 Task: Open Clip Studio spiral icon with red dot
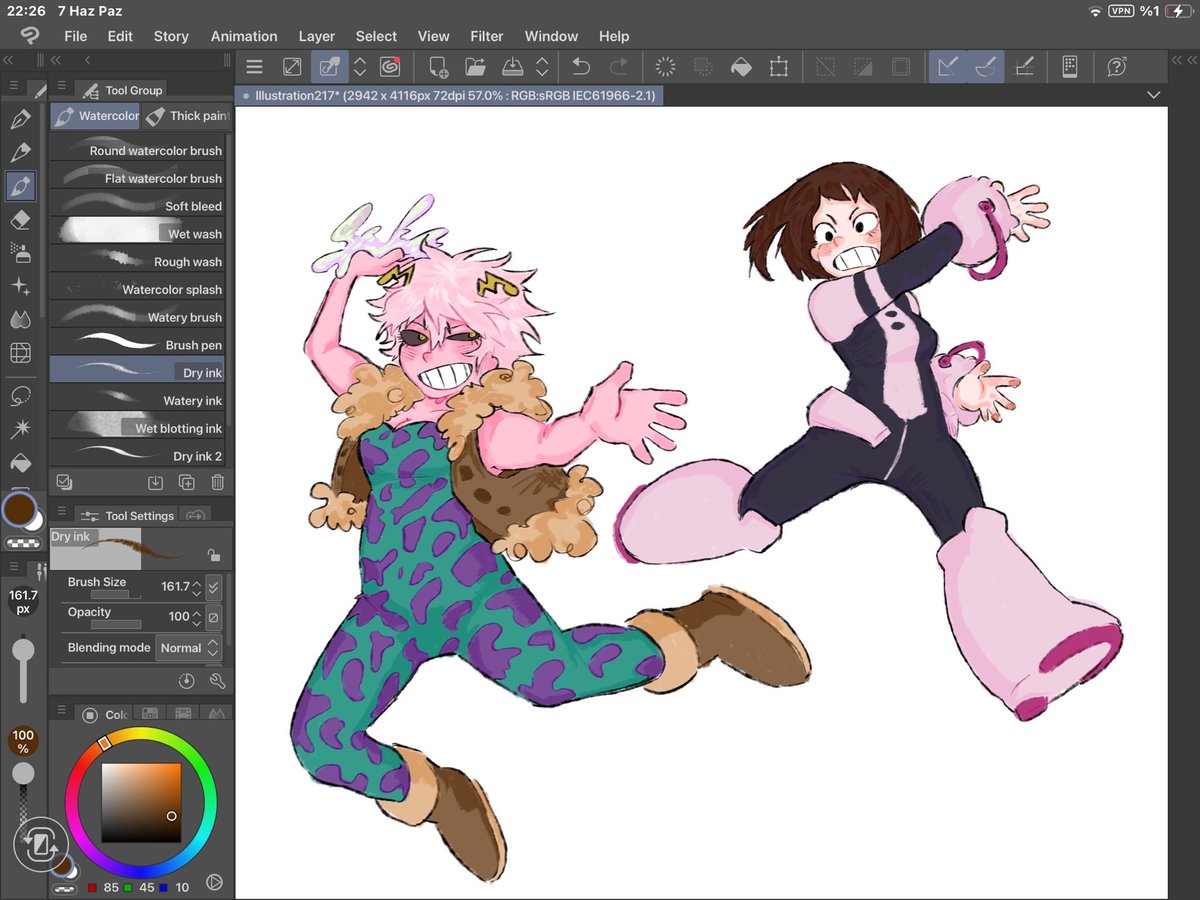pos(390,67)
